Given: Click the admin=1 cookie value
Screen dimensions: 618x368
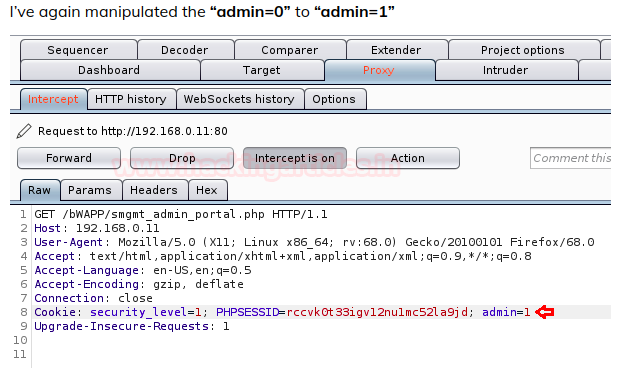Looking at the screenshot, I should pos(506,312).
